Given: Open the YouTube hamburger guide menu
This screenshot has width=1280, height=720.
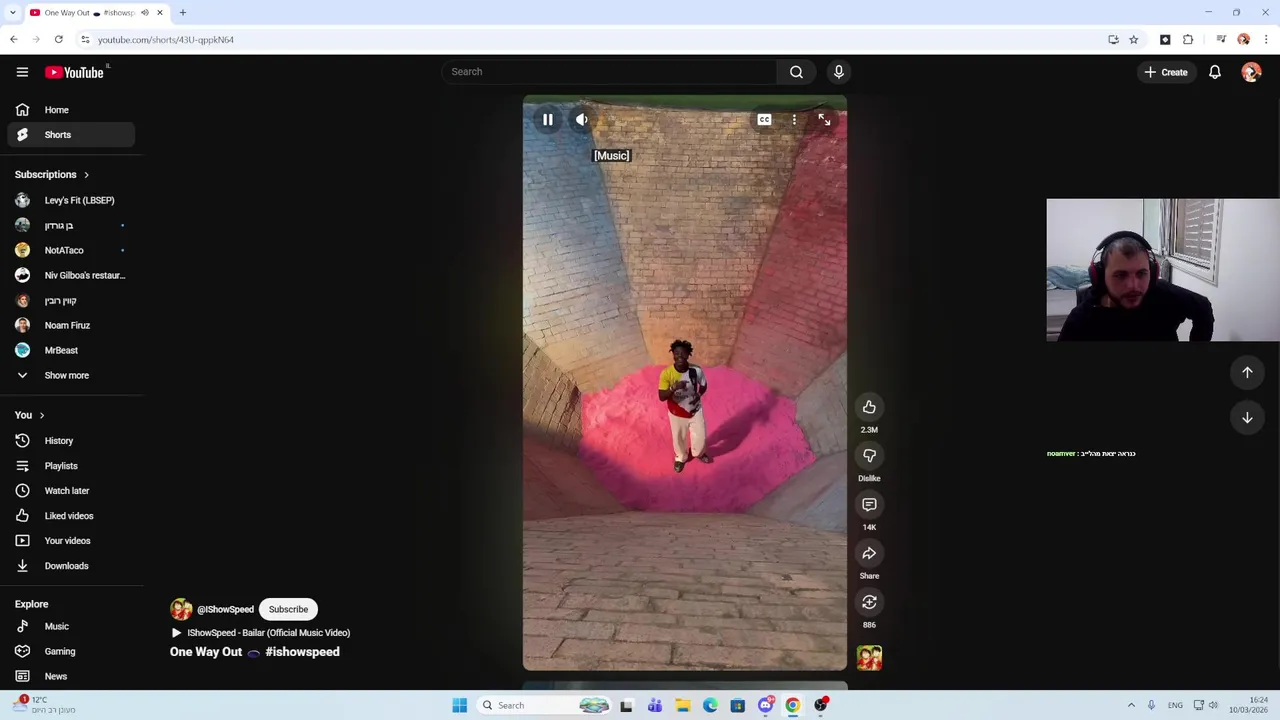Looking at the screenshot, I should pos(22,72).
